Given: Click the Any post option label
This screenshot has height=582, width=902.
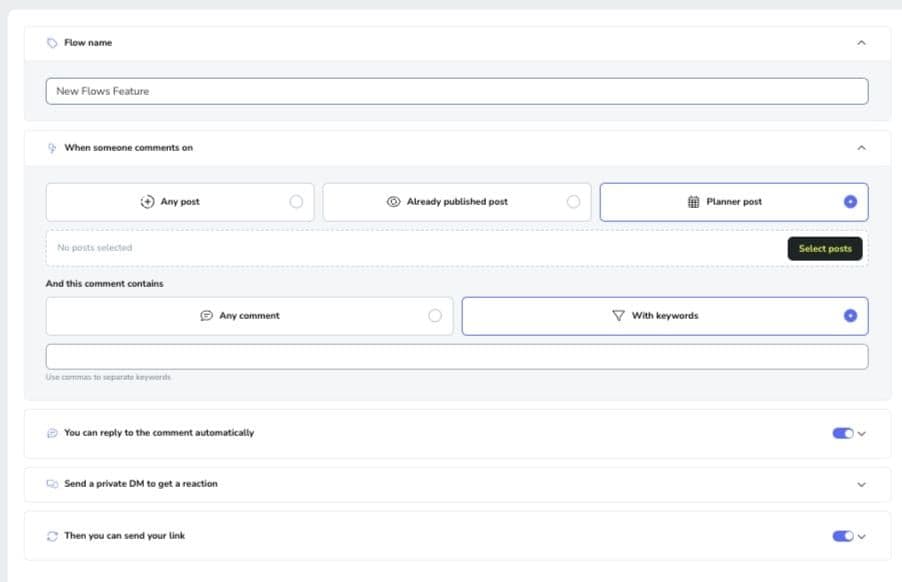Looking at the screenshot, I should pos(180,202).
